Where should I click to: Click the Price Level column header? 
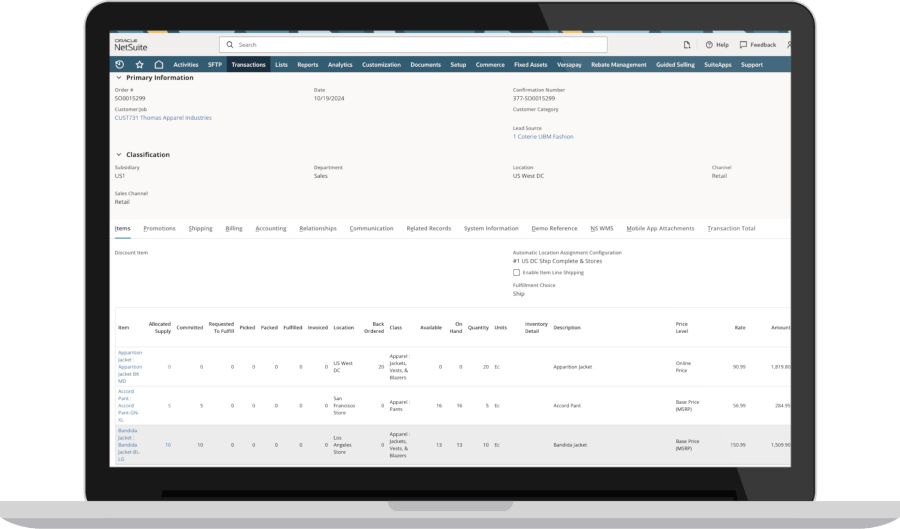pos(681,328)
